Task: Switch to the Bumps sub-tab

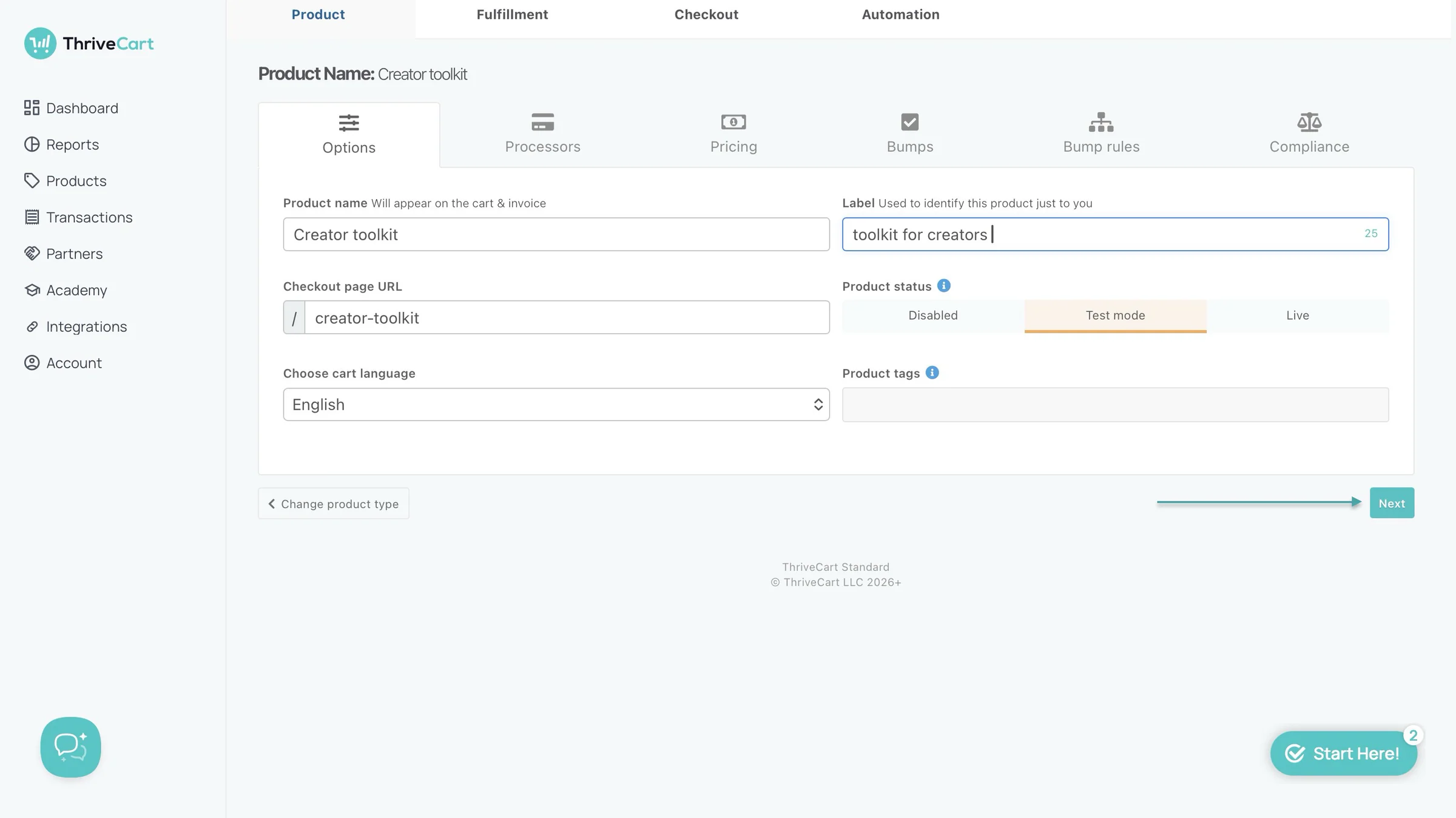Action: 910,134
